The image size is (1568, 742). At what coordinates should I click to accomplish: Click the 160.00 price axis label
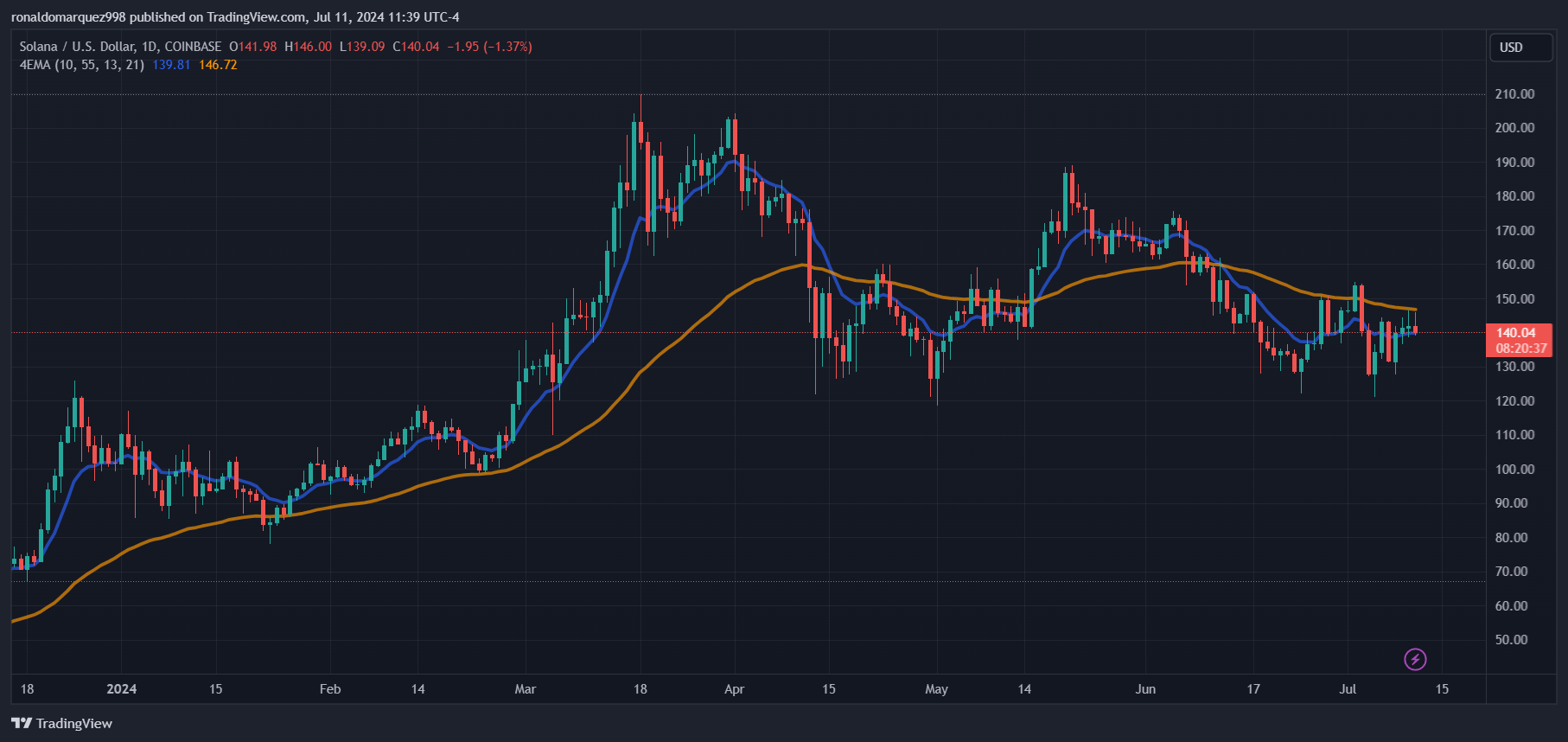point(1515,265)
